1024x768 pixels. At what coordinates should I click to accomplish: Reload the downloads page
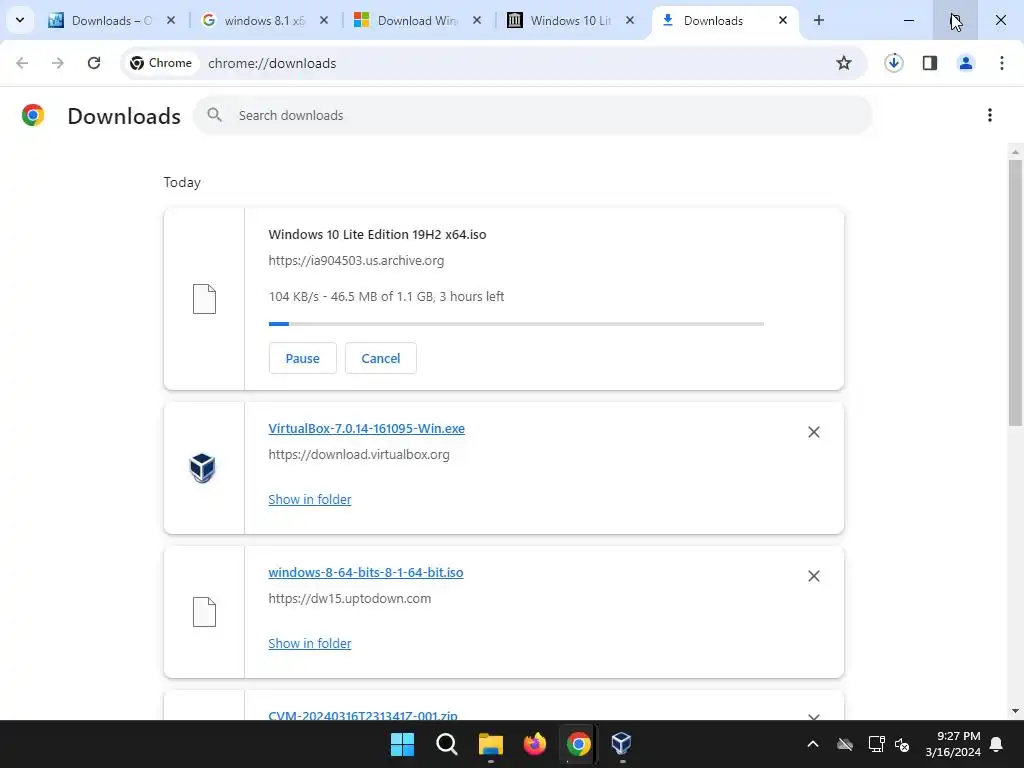94,63
